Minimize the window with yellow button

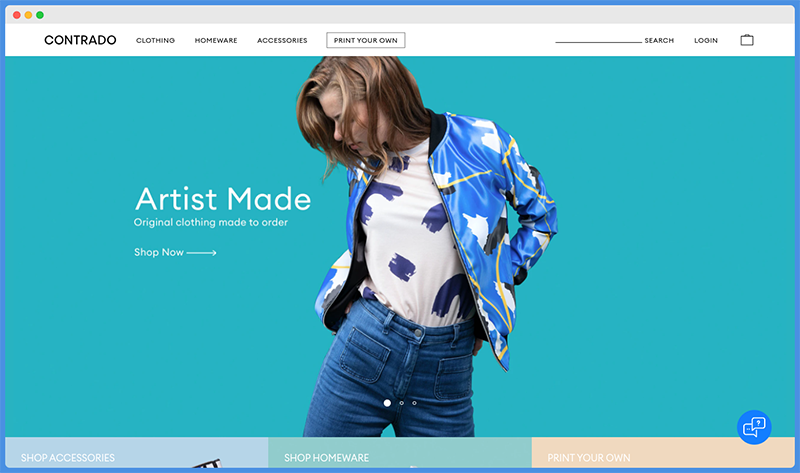point(28,15)
